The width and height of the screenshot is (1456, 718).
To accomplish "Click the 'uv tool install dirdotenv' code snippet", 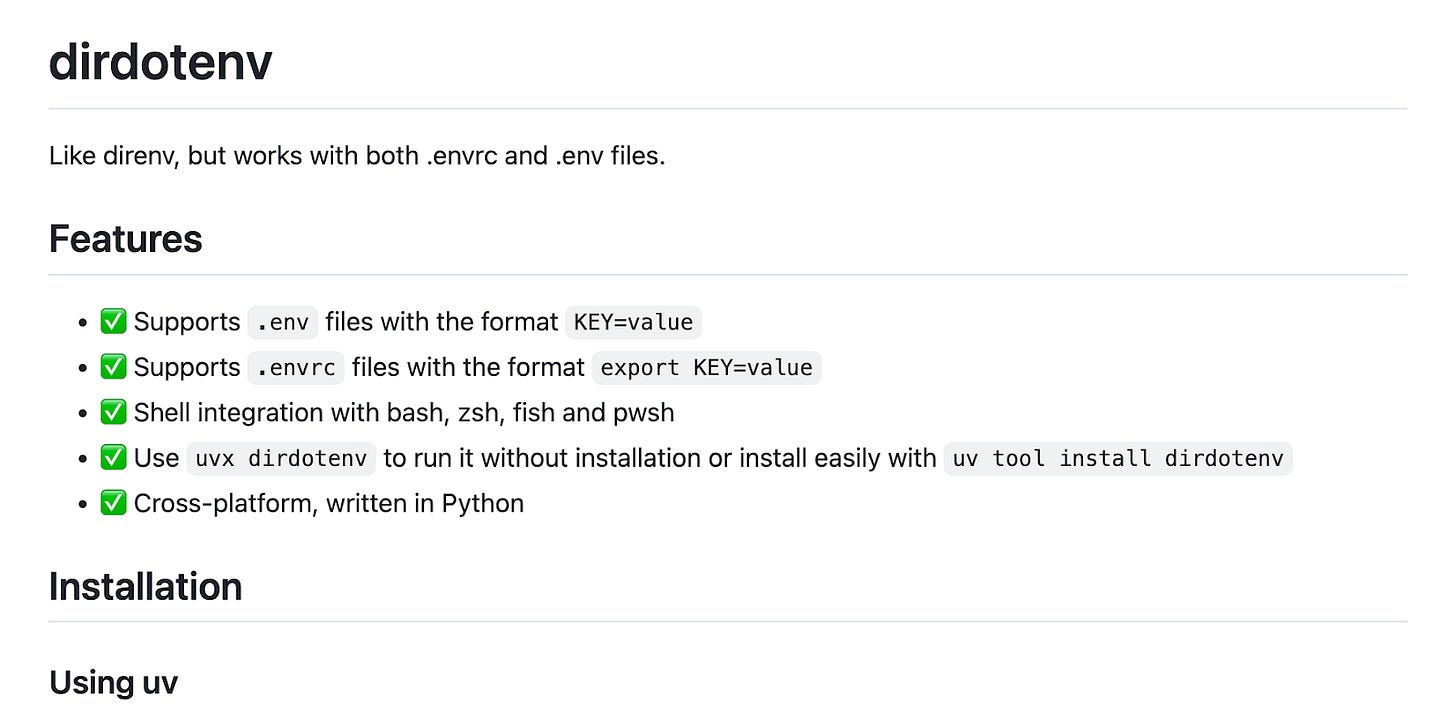I will coord(1118,458).
